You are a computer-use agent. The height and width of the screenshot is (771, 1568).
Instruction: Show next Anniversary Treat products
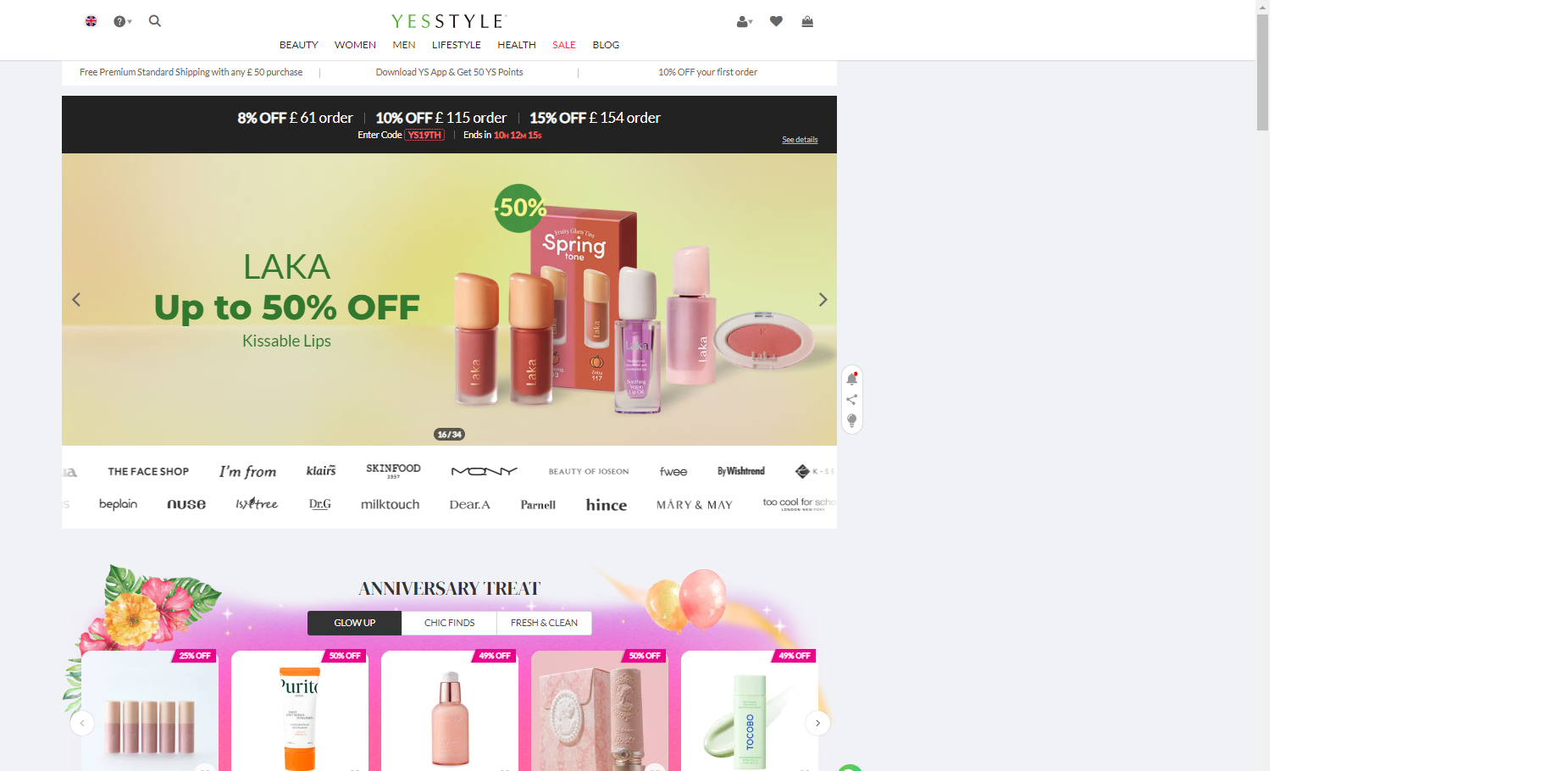pos(817,723)
